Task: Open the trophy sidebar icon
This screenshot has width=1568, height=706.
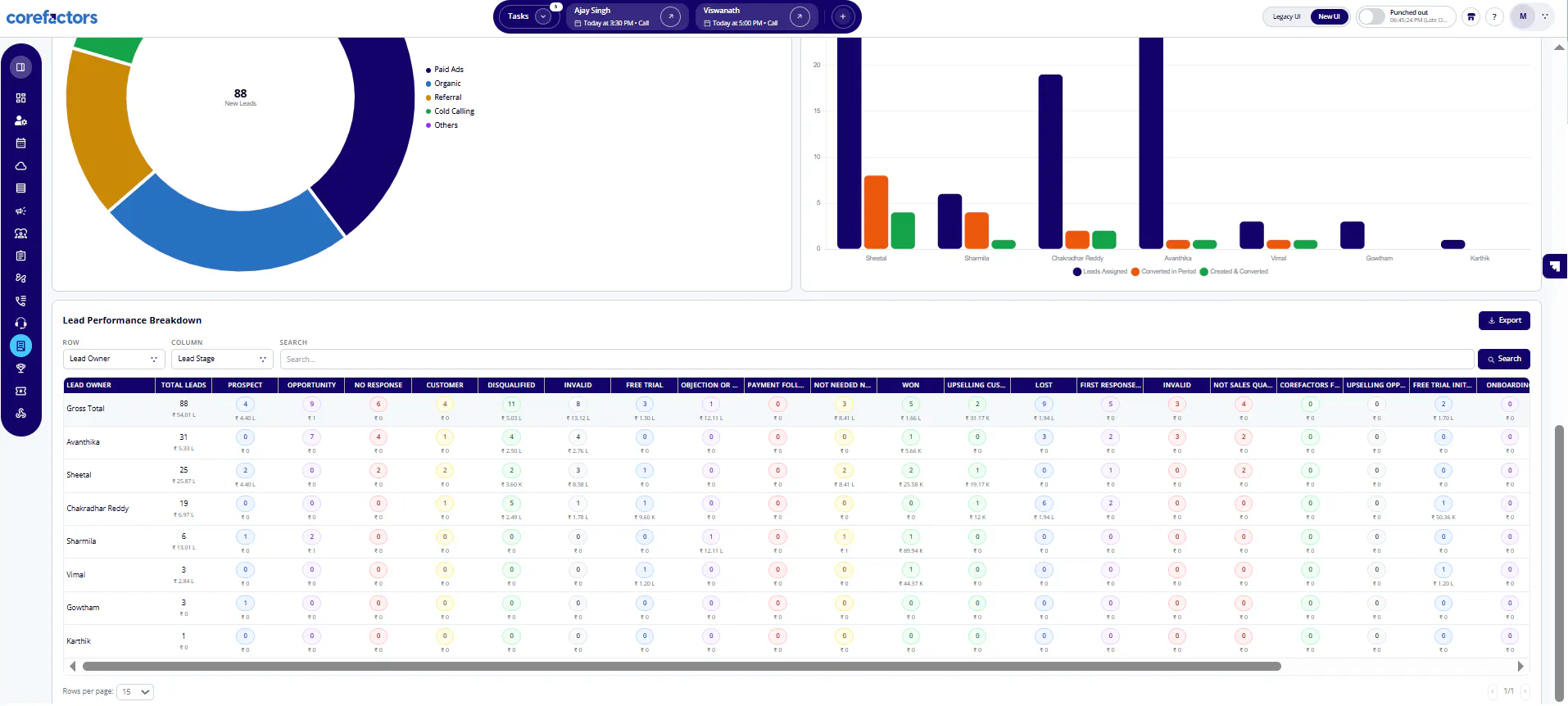Action: click(20, 369)
